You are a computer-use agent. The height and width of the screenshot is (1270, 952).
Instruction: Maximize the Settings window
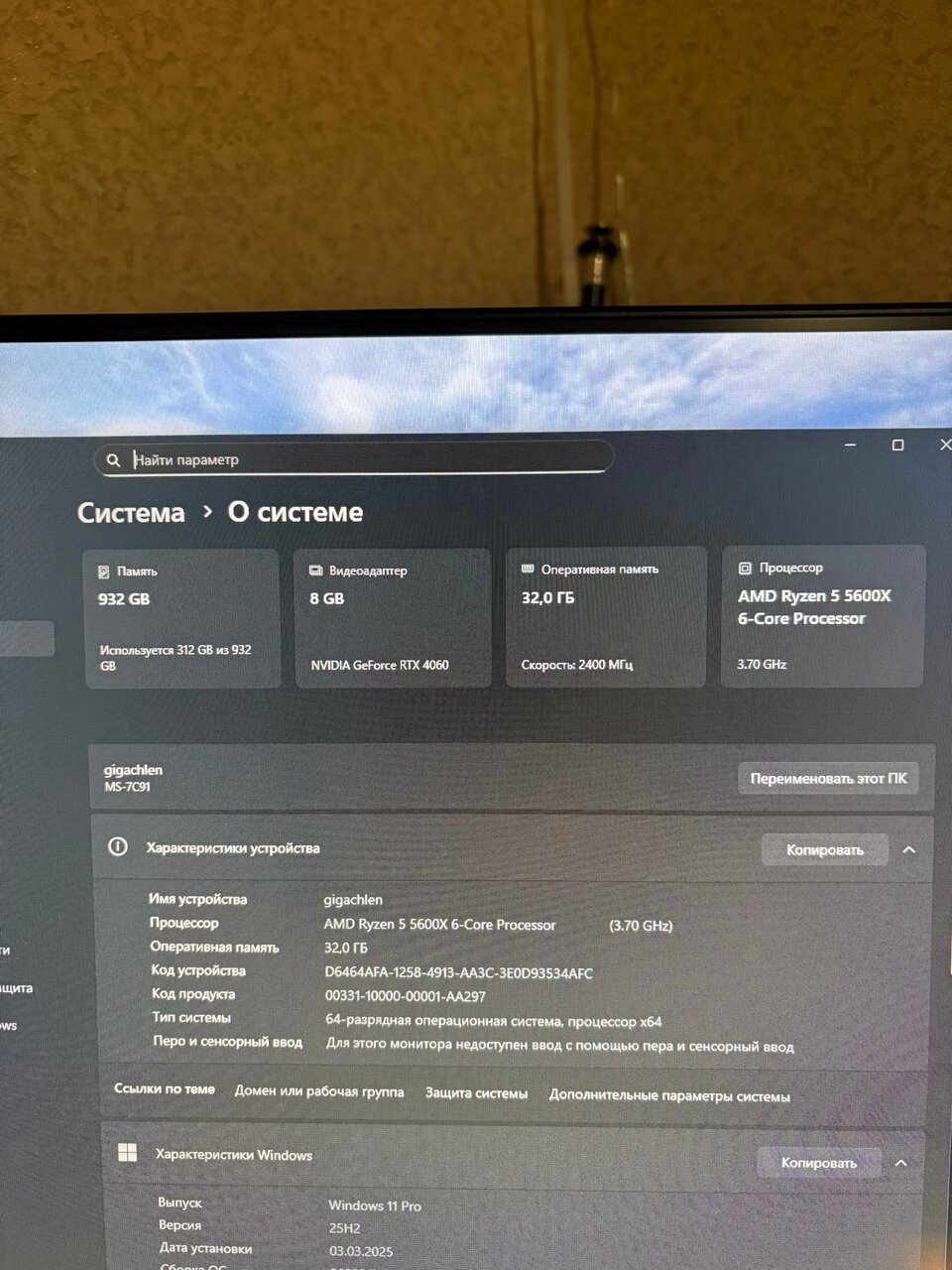click(897, 445)
